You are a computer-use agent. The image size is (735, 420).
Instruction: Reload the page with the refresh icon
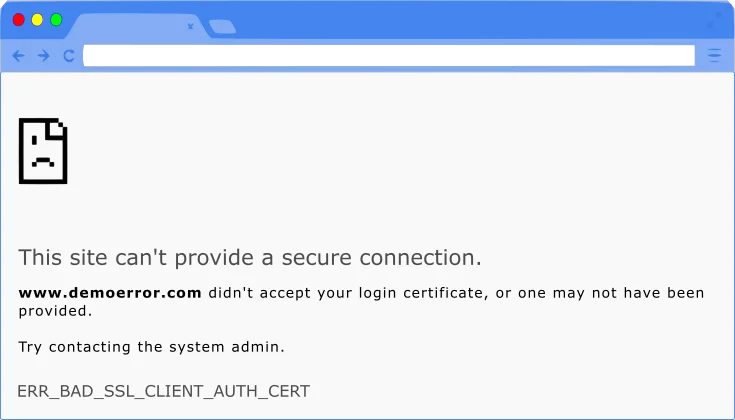click(x=69, y=56)
